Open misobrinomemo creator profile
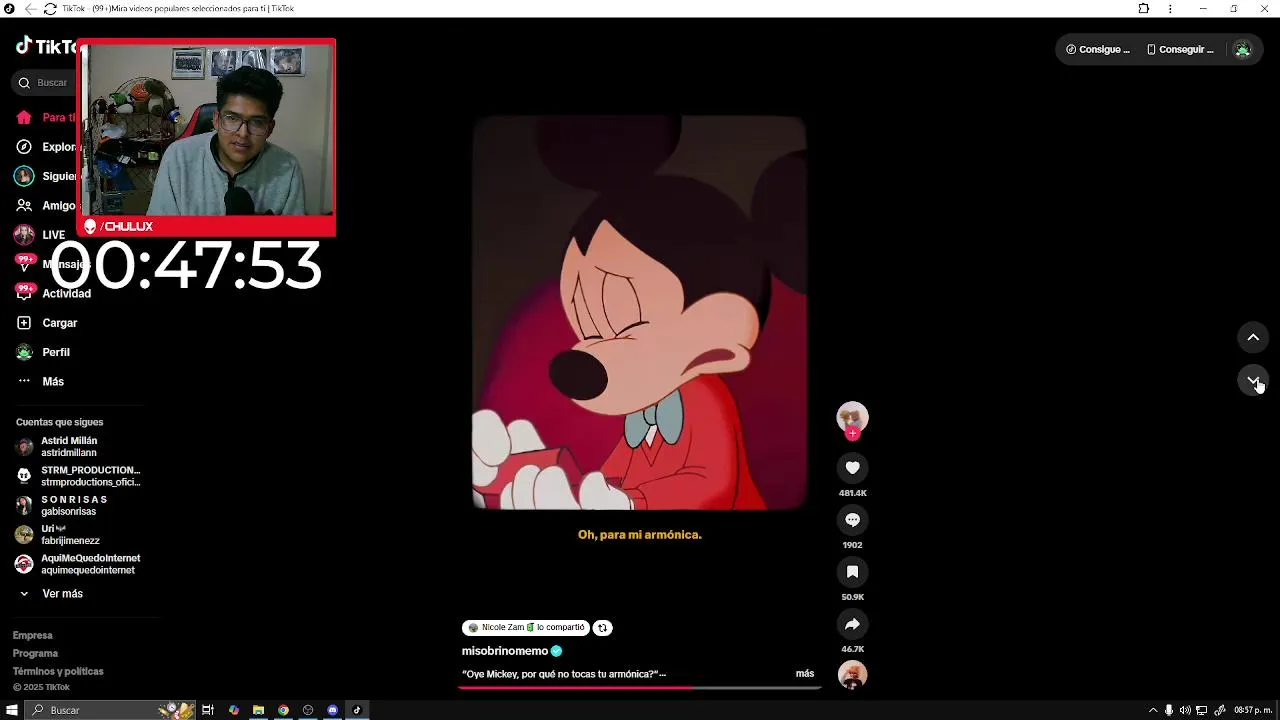Image resolution: width=1280 pixels, height=720 pixels. click(505, 651)
